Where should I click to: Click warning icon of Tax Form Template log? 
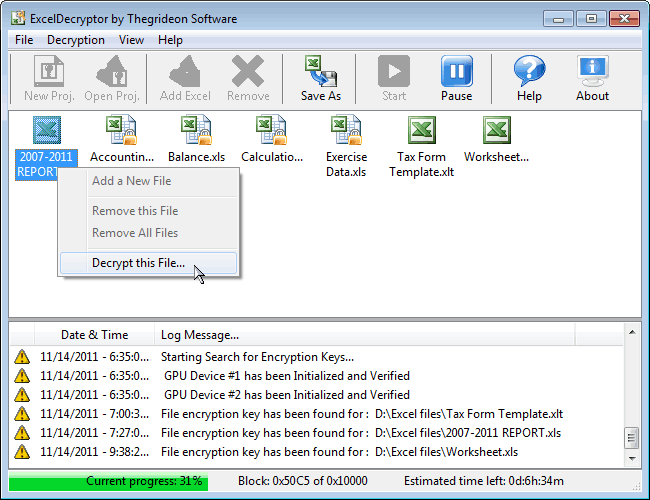[x=22, y=414]
